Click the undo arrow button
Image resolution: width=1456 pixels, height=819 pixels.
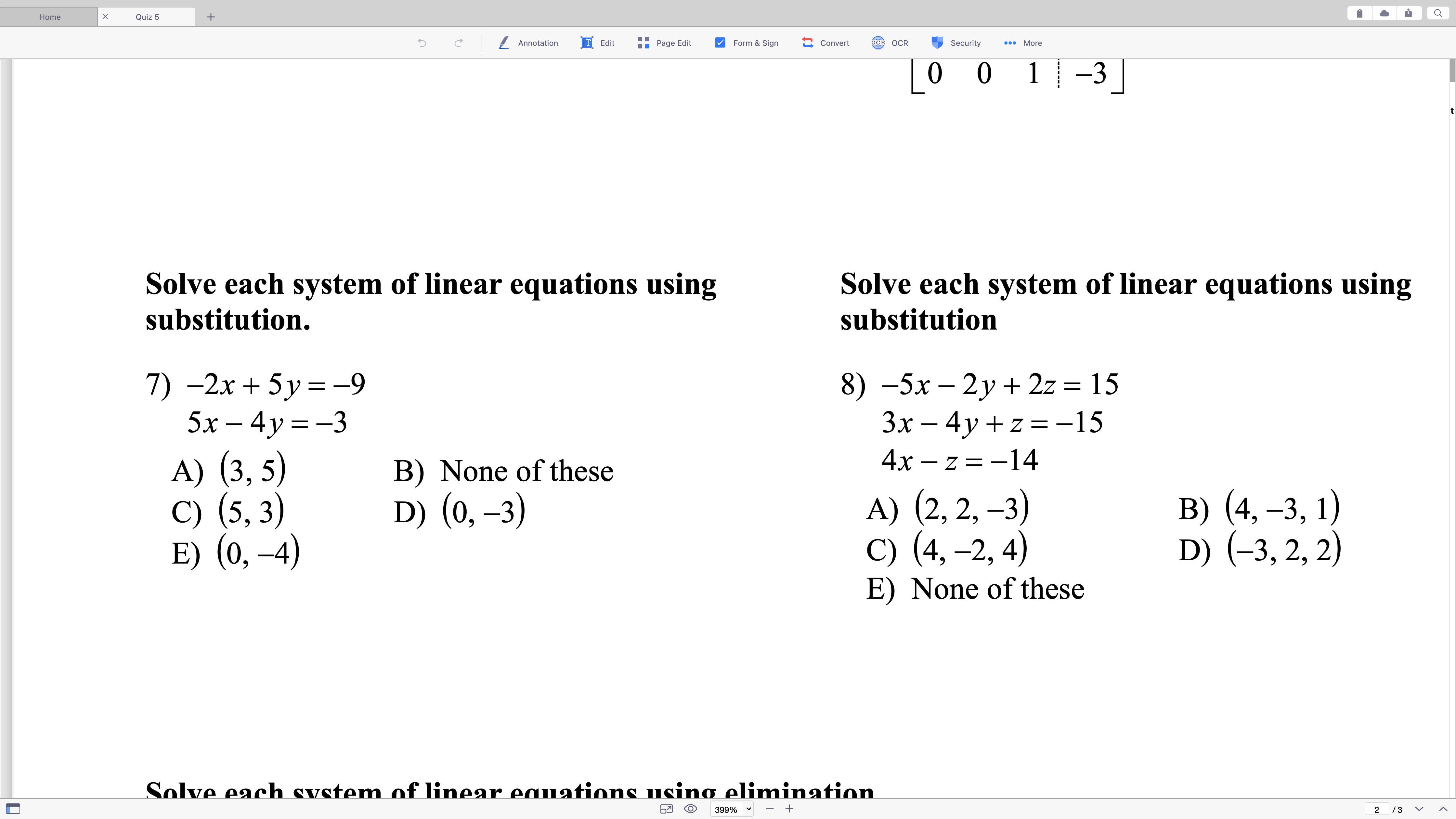(422, 42)
